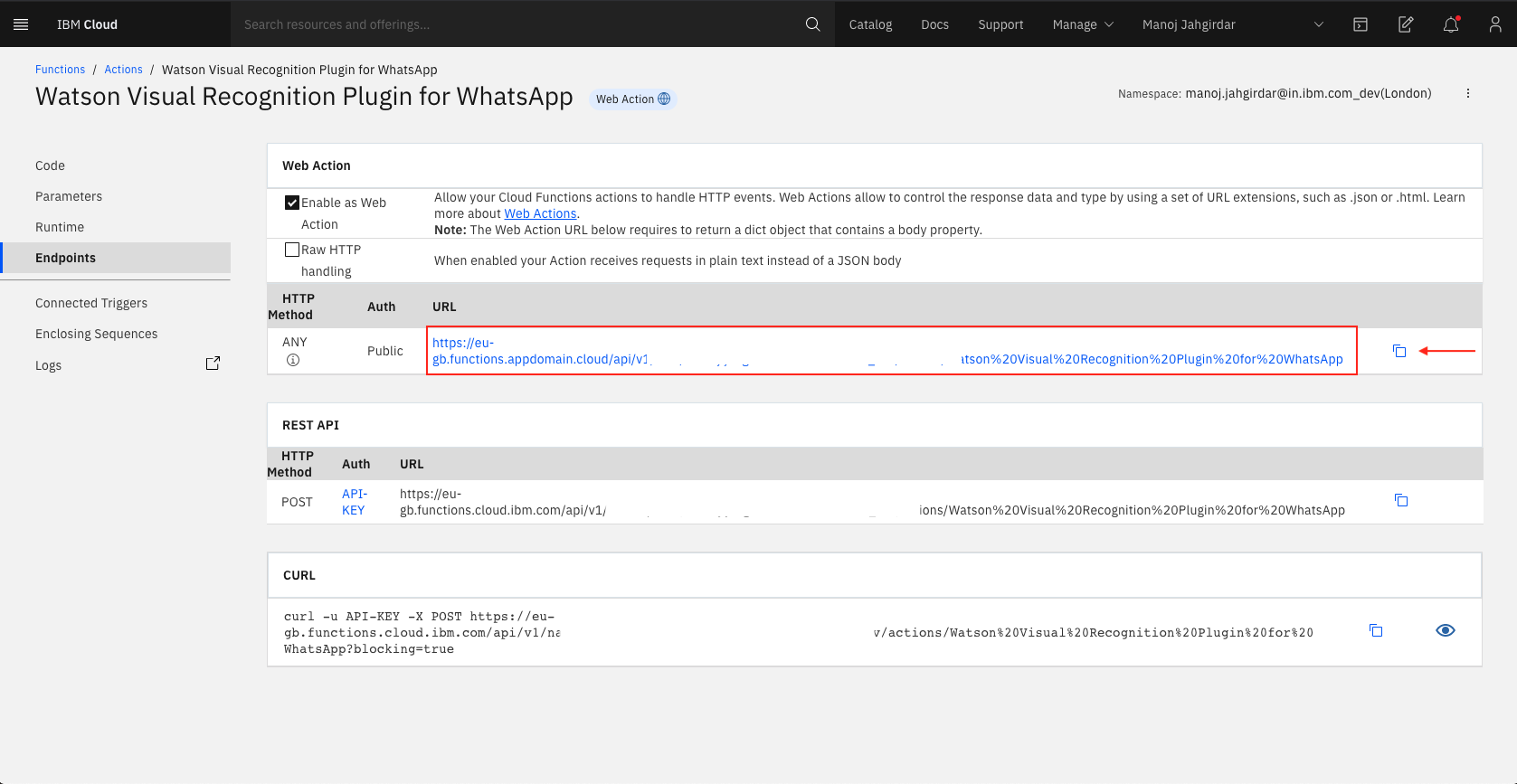Screen dimensions: 1517x784
Task: Click the Public auth cell
Action: click(385, 351)
